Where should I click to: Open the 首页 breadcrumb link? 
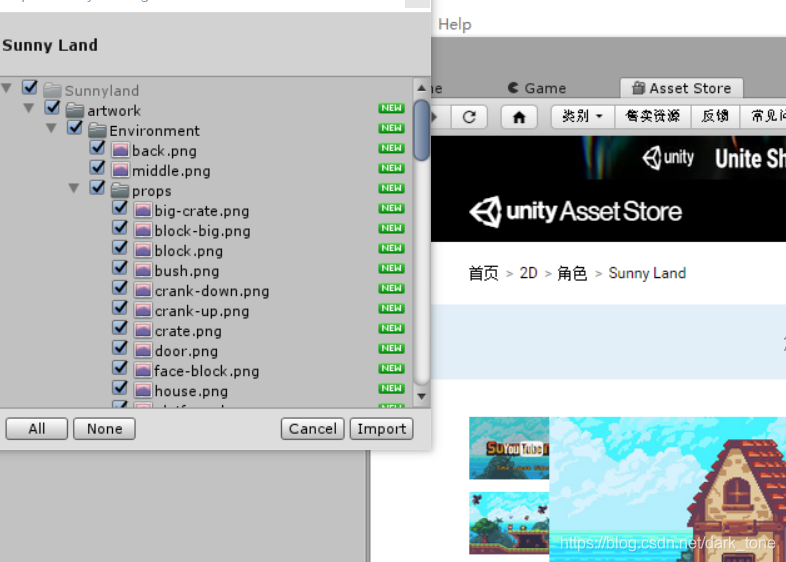tap(484, 273)
